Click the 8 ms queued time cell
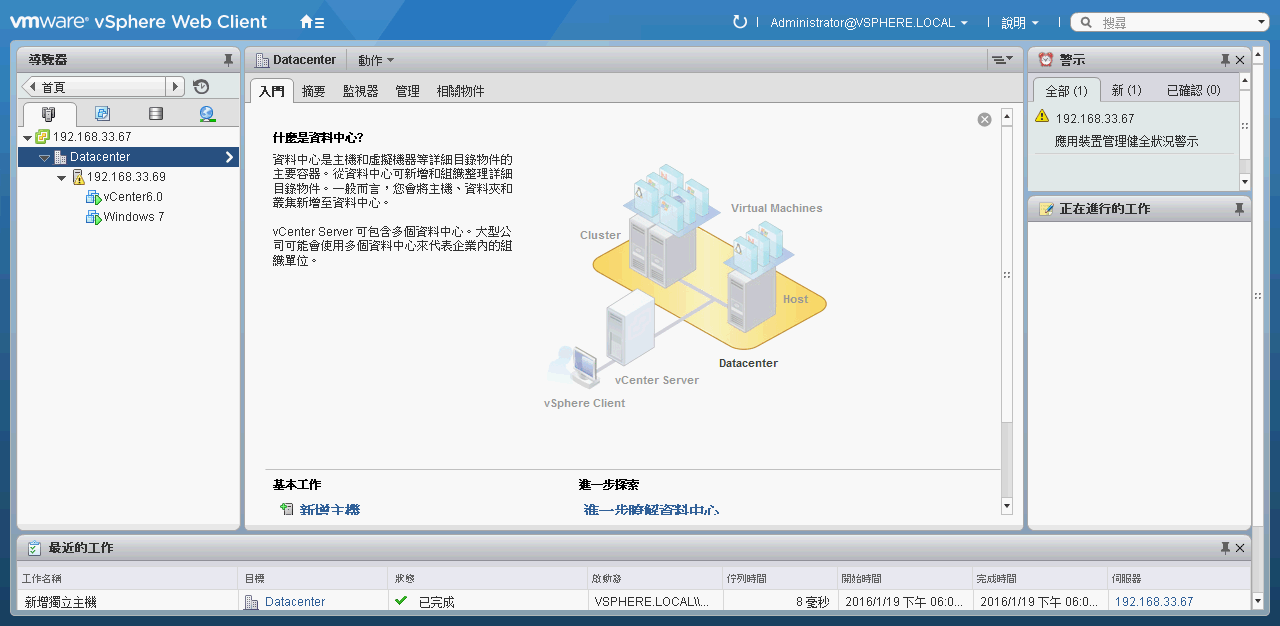This screenshot has height=626, width=1280. pos(780,602)
